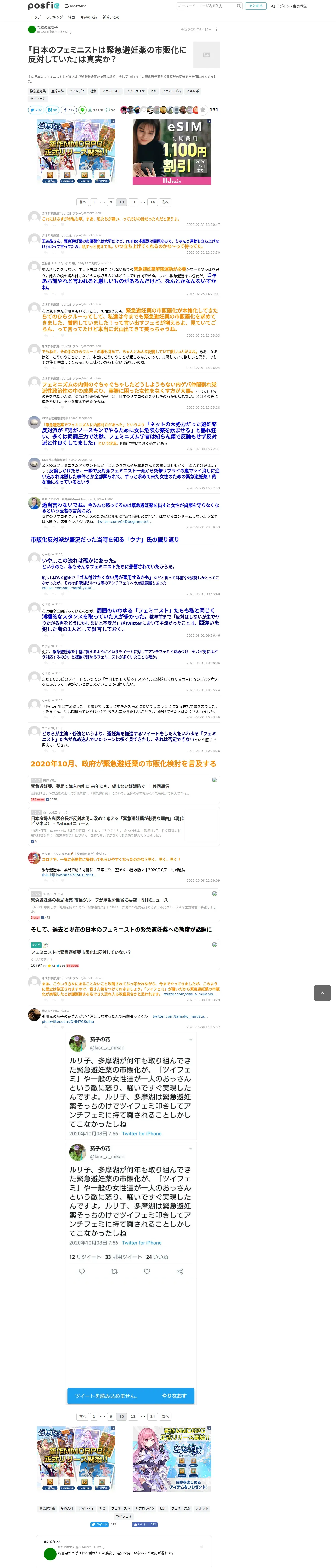336x1568 pixels.
Task: Click the article placeholder thumbnail image
Action: [x=206, y=55]
